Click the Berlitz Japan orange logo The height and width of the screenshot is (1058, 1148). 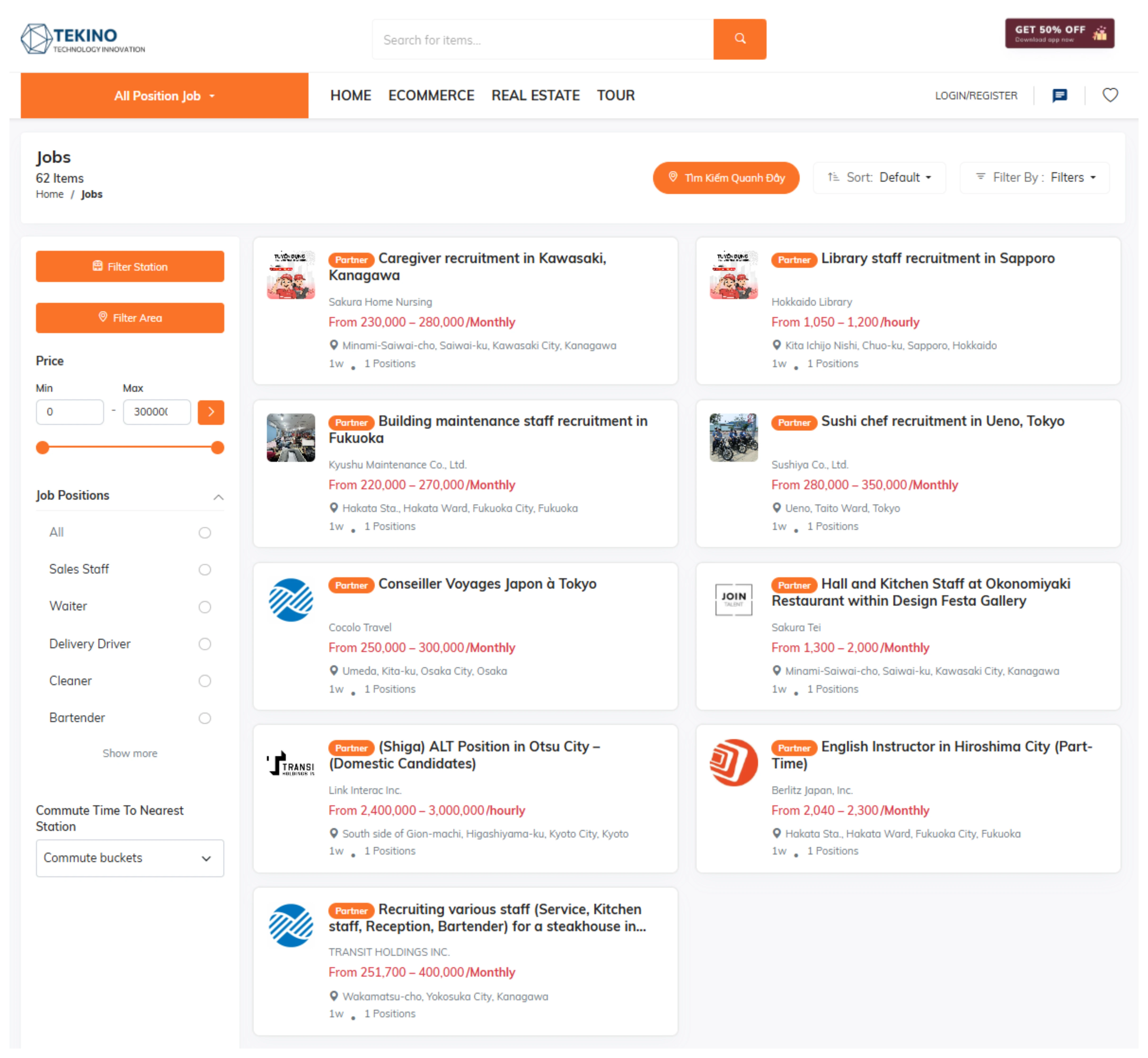(x=733, y=762)
